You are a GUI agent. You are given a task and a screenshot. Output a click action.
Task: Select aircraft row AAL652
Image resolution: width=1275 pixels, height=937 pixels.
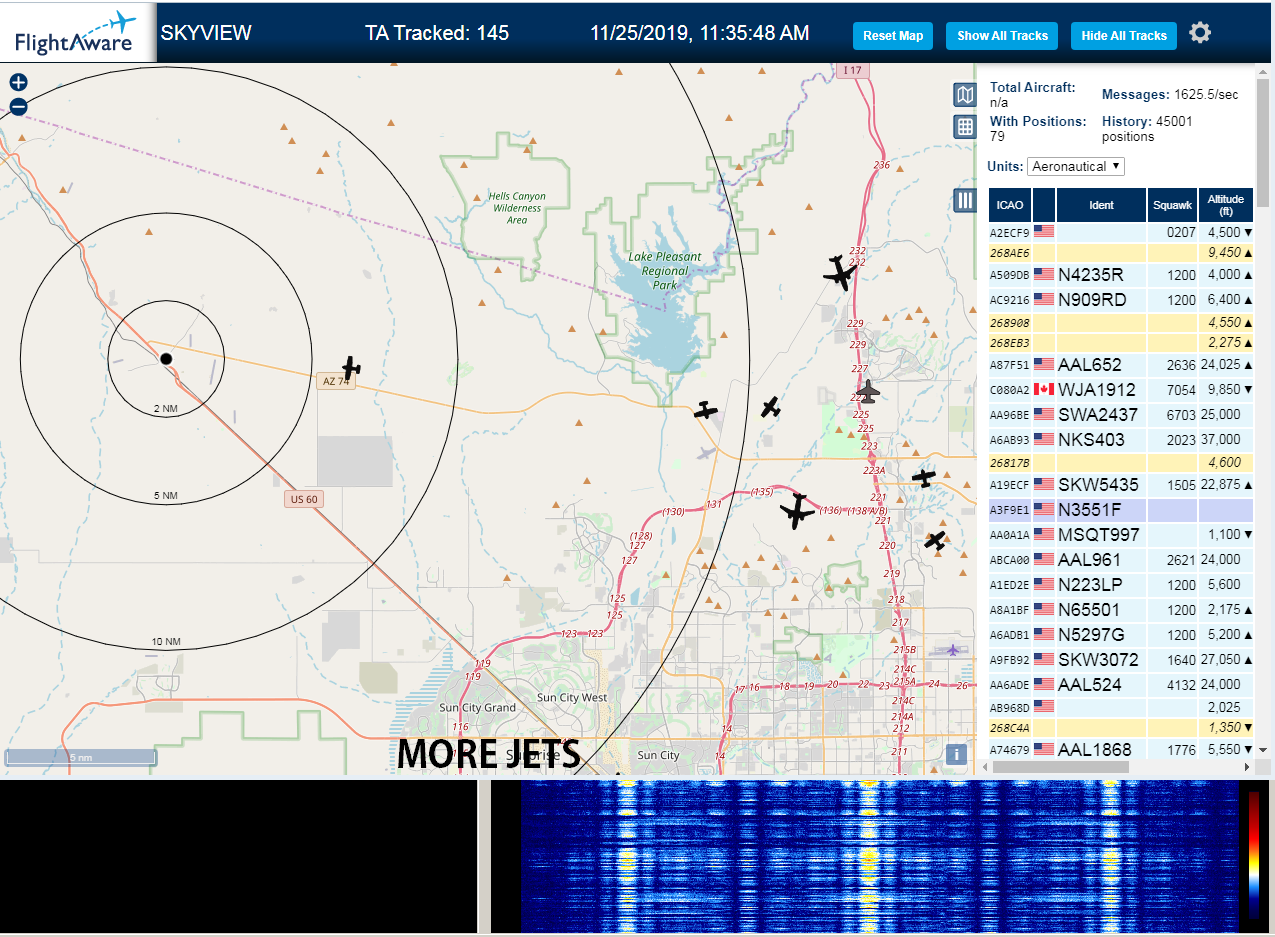click(x=1121, y=365)
